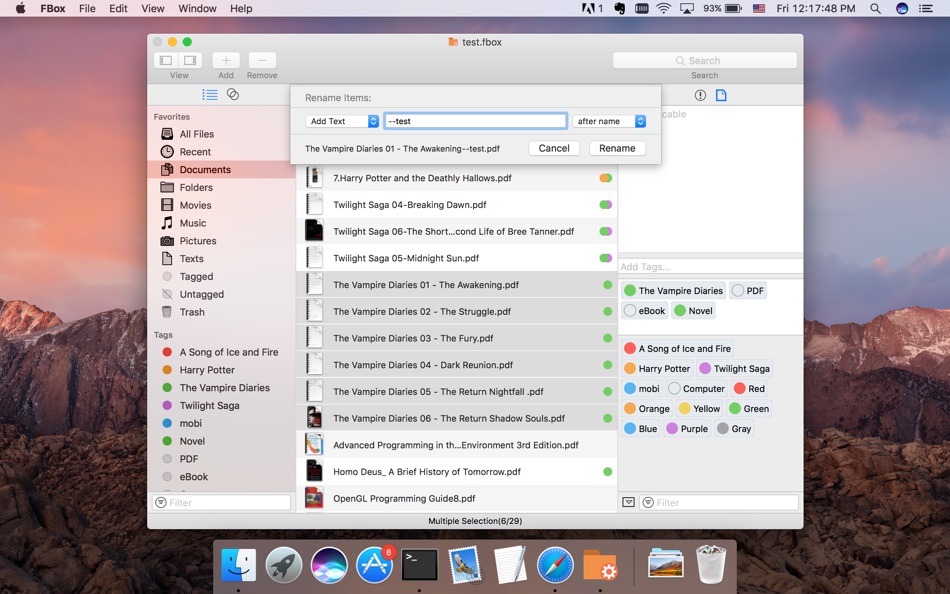Select OpenGL Programming Guide8.pdf
Screen dimensions: 950x594
[x=457, y=498]
